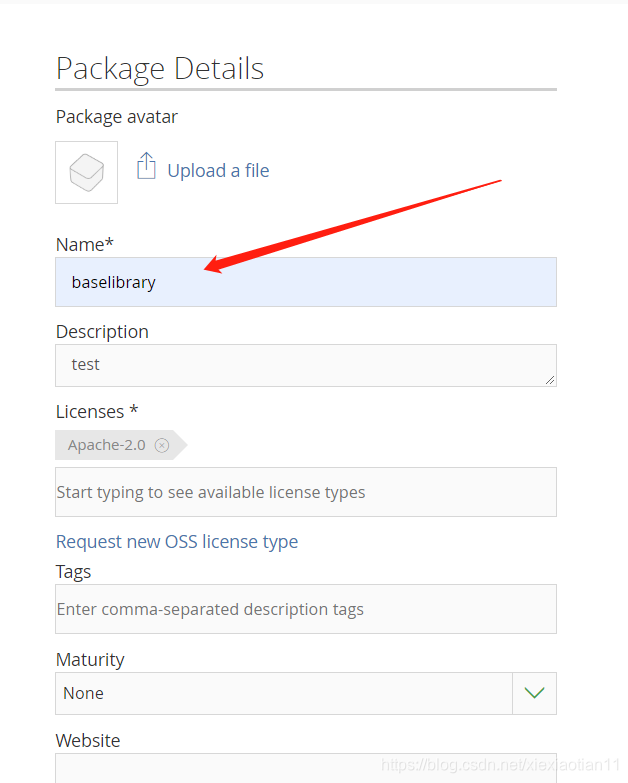Focus the Name field containing baselibrary
Screen dimensions: 628x783
pyautogui.click(x=306, y=282)
